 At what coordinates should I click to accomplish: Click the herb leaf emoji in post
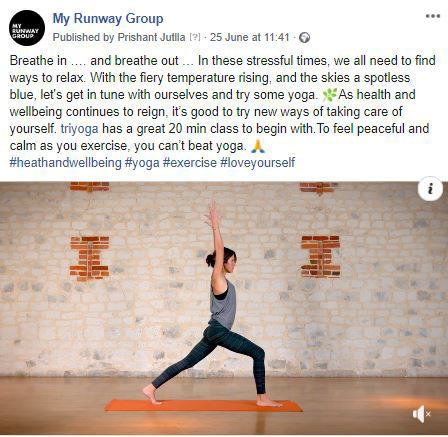(x=329, y=95)
